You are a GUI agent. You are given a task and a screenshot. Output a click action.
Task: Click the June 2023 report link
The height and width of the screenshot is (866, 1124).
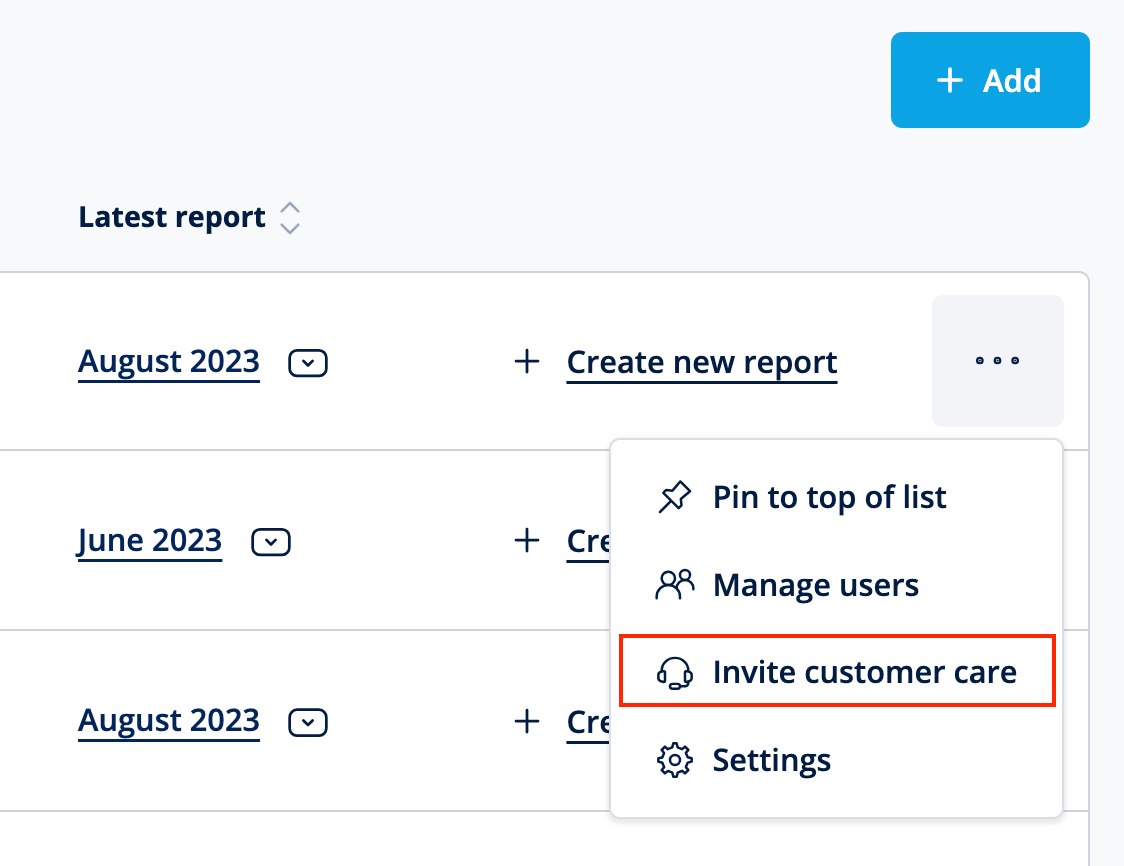[149, 540]
